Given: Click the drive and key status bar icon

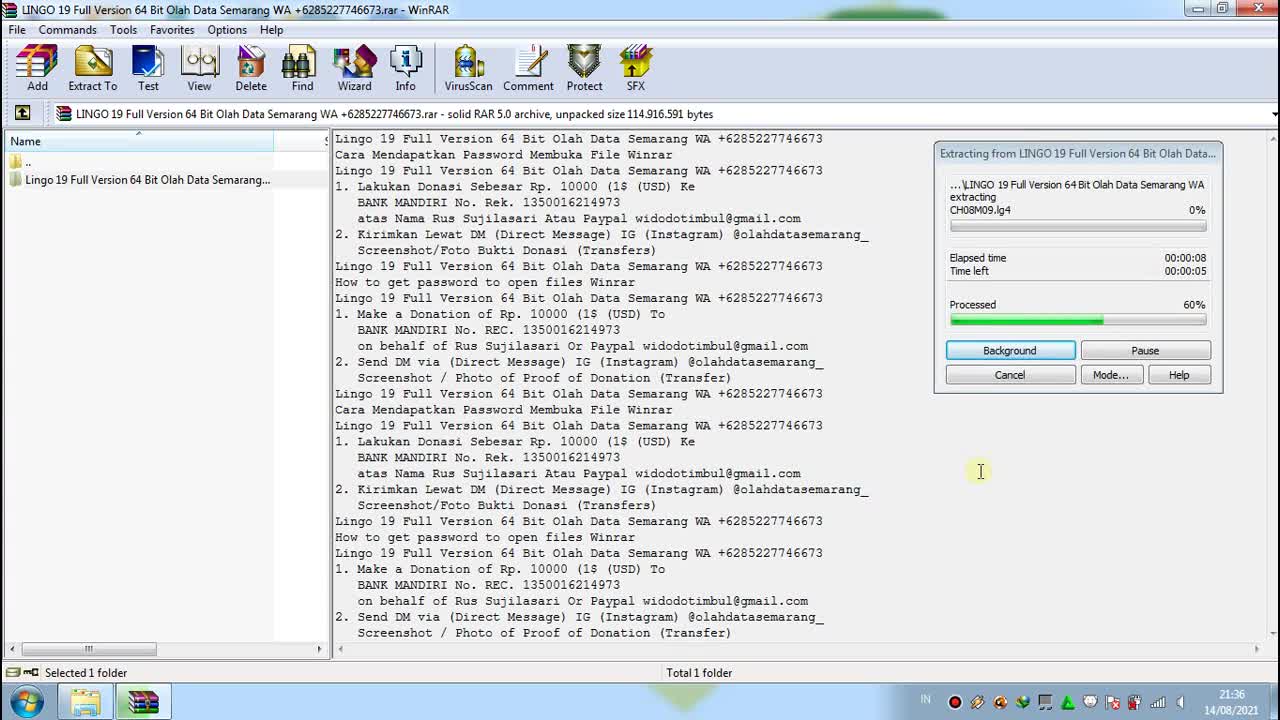Looking at the screenshot, I should coord(22,673).
